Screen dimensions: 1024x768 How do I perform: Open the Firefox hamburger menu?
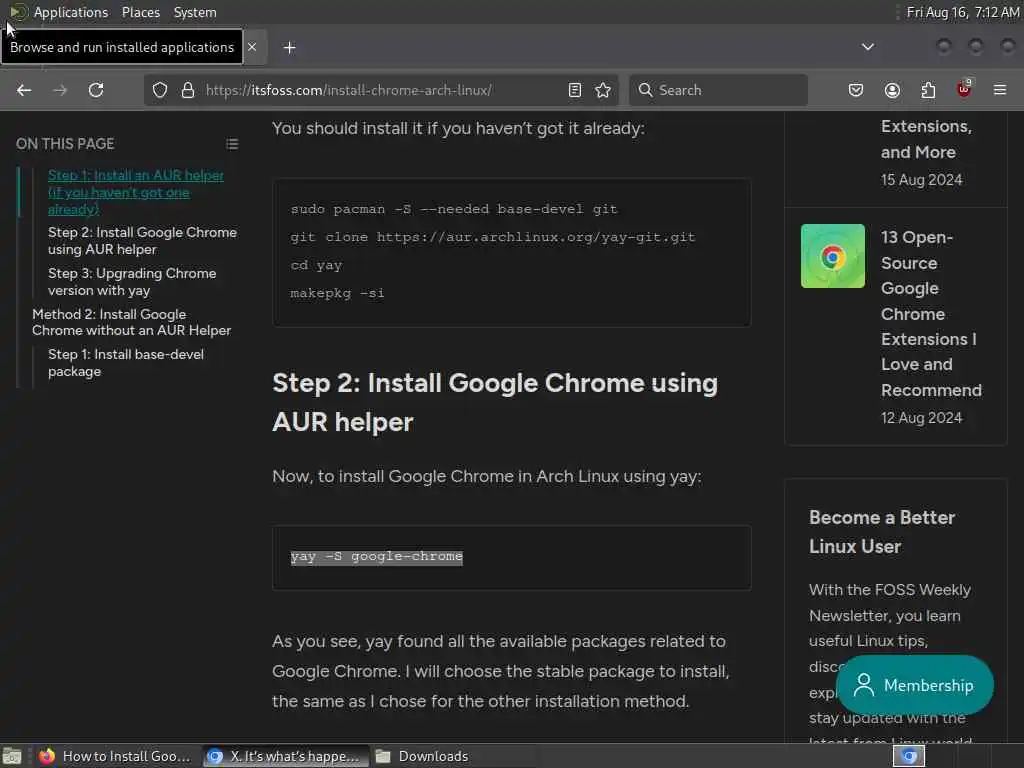click(1000, 90)
